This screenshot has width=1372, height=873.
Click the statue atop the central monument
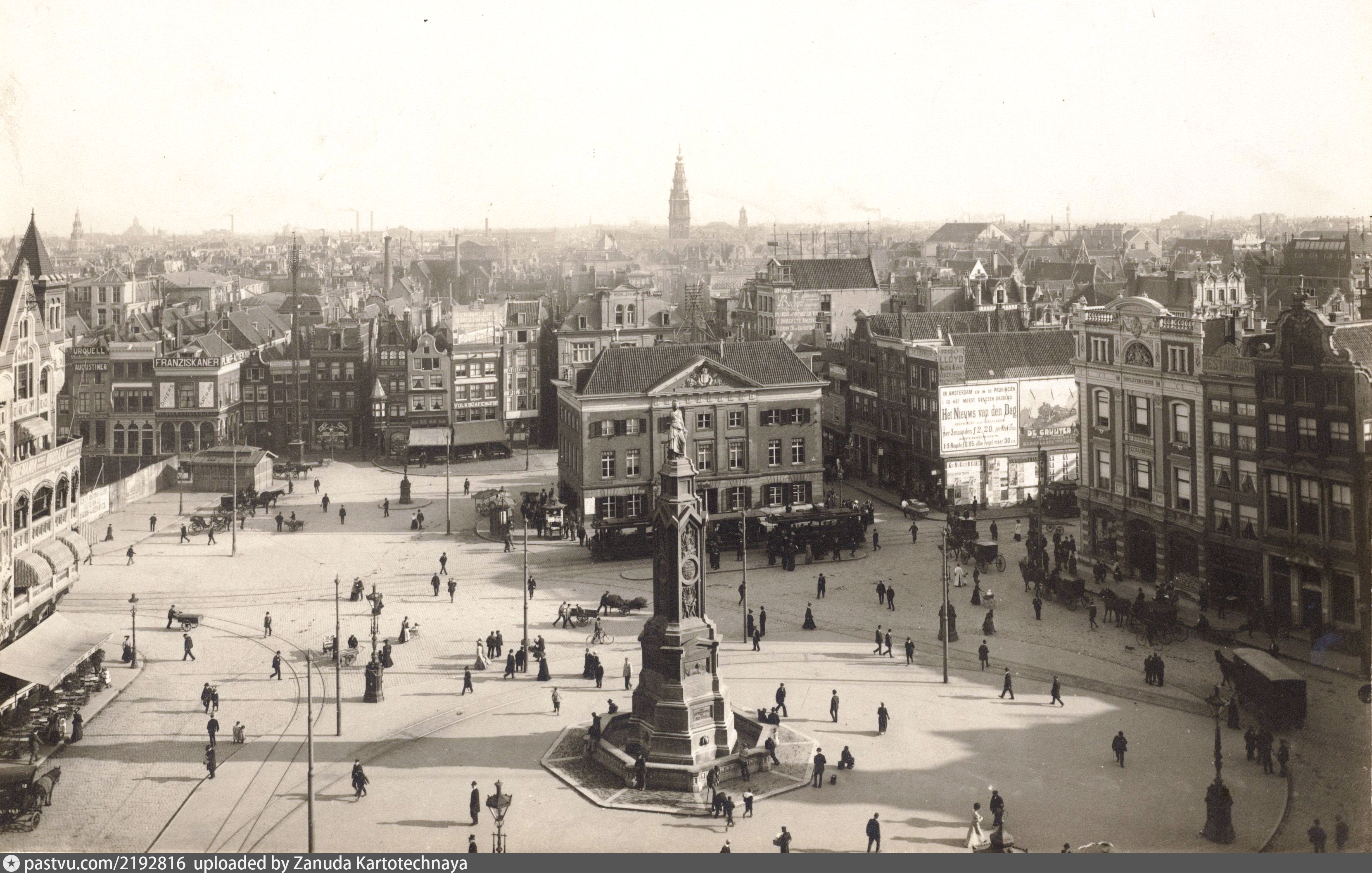pyautogui.click(x=677, y=428)
